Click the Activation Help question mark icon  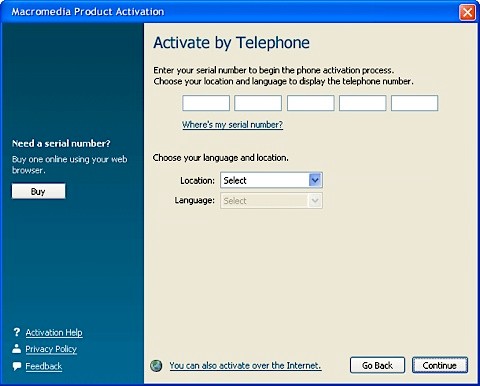pos(17,332)
